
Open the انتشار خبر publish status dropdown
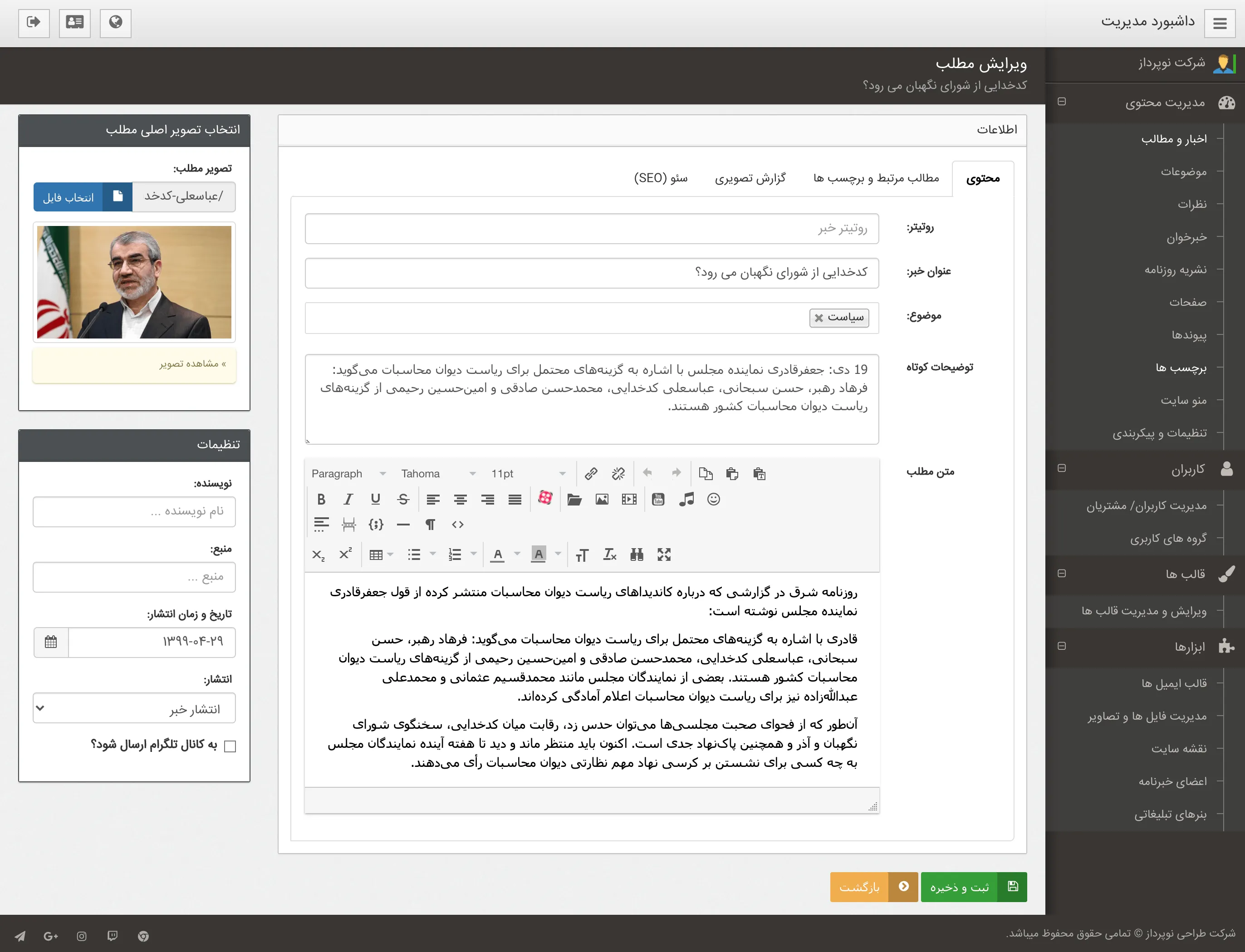134,708
